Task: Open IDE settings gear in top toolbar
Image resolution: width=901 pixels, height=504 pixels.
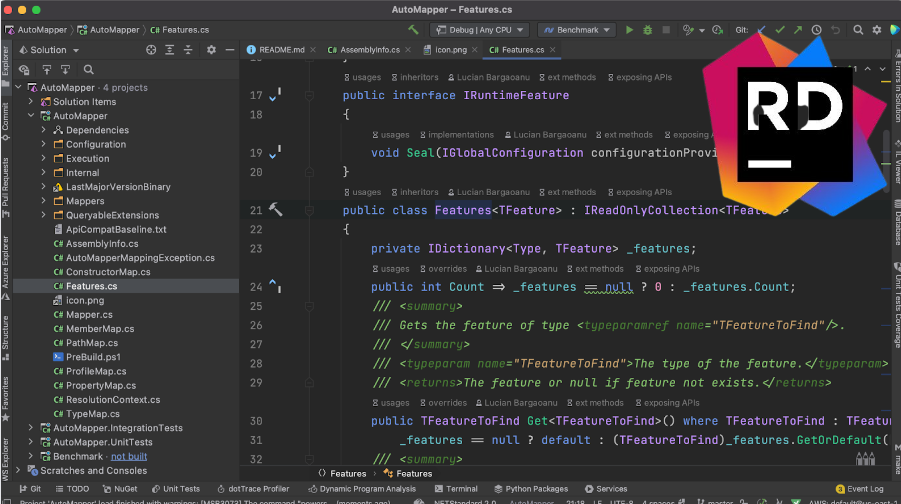Action: point(877,30)
